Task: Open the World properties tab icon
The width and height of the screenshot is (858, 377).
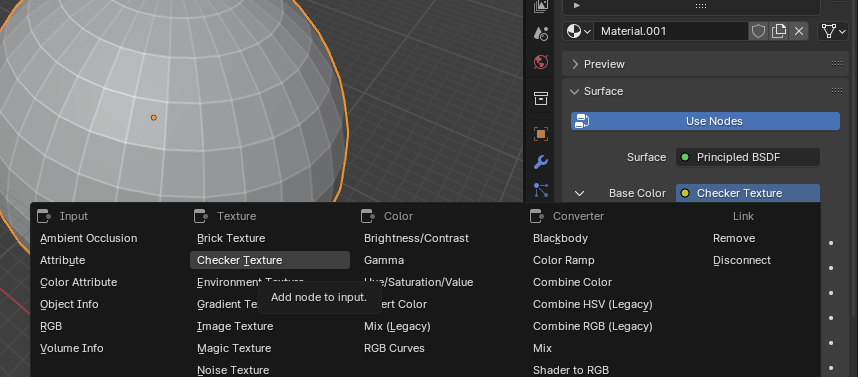Action: (x=541, y=62)
